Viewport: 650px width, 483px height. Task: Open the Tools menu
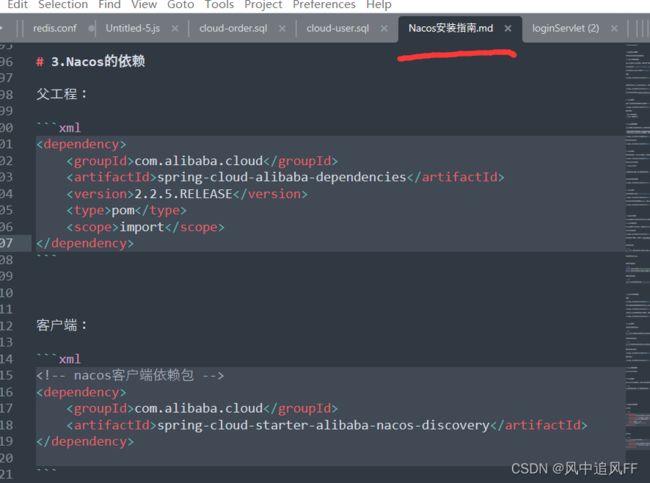tap(219, 5)
